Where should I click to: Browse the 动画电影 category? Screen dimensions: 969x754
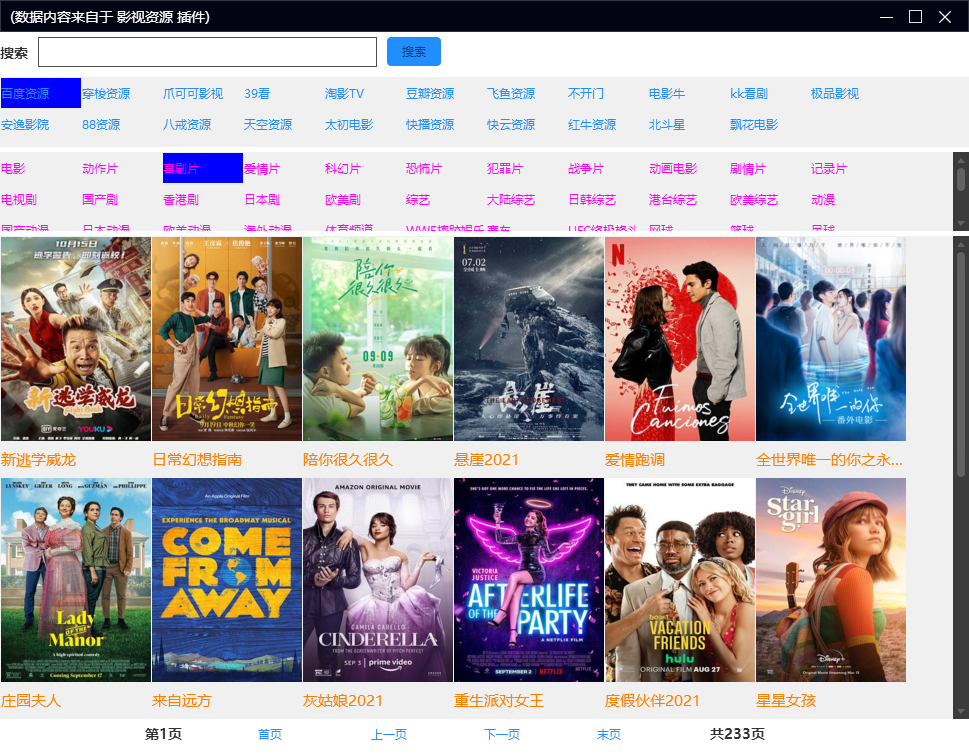(x=673, y=168)
